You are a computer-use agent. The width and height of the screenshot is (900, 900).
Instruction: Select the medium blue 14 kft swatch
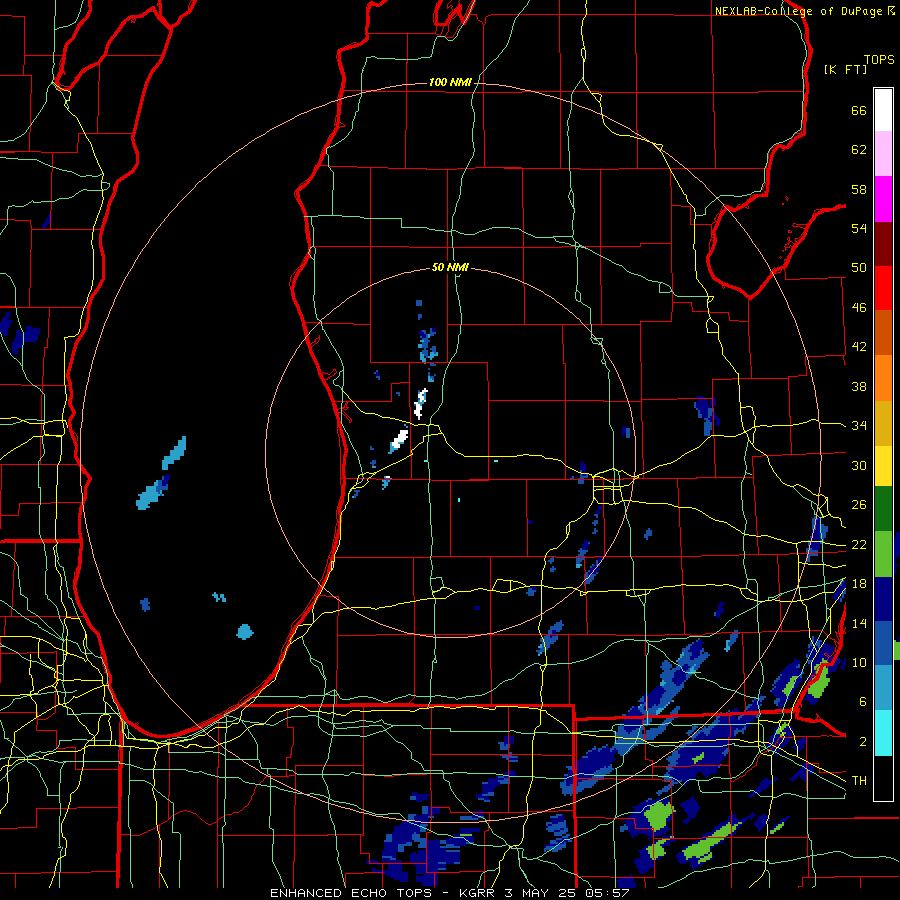(x=883, y=643)
